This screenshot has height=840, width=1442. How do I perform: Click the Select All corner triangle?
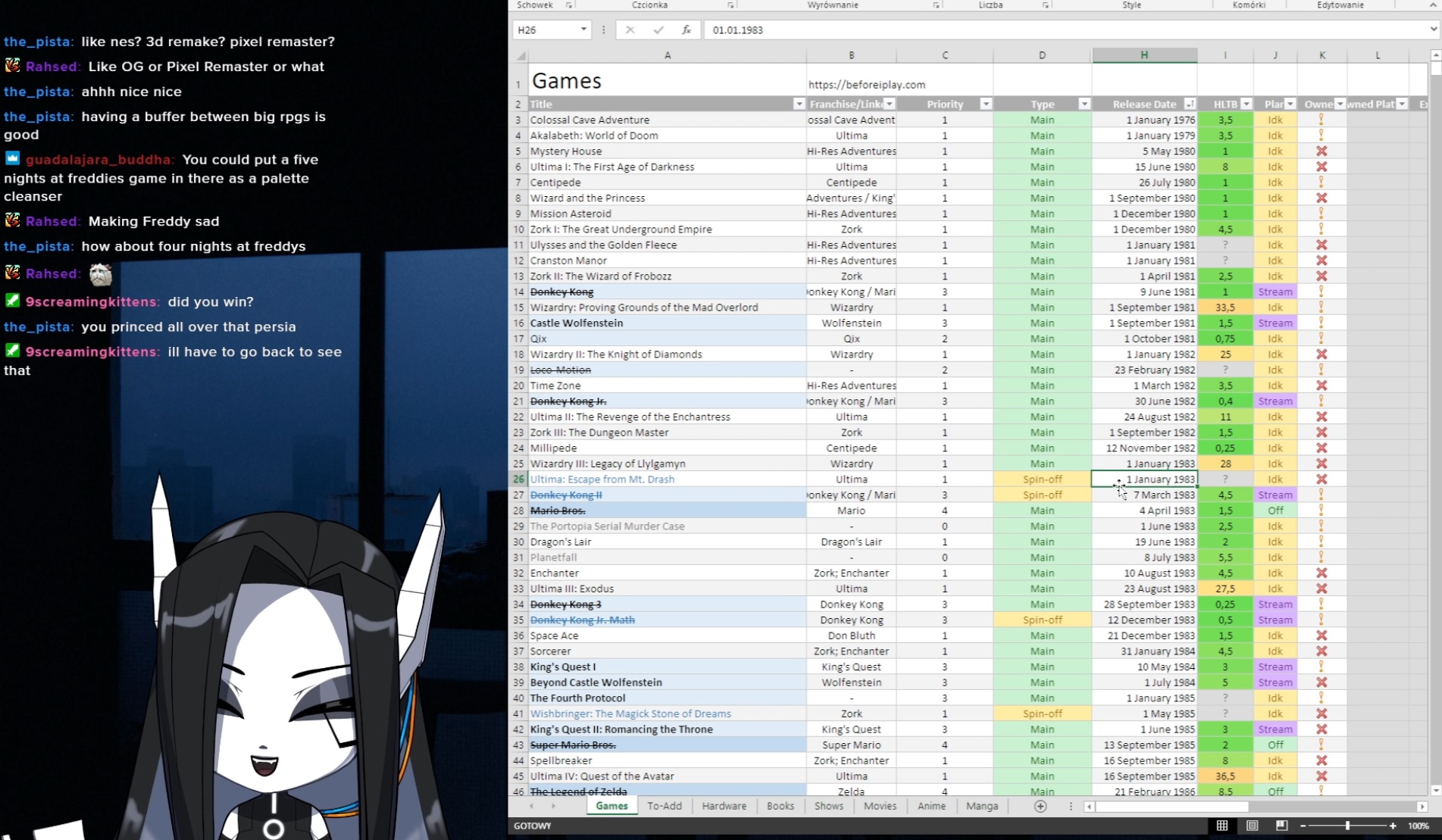[x=521, y=56]
